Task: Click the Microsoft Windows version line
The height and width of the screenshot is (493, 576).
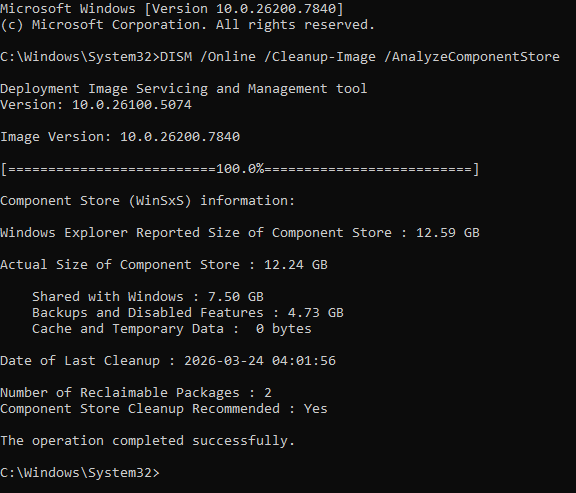Action: pos(172,8)
